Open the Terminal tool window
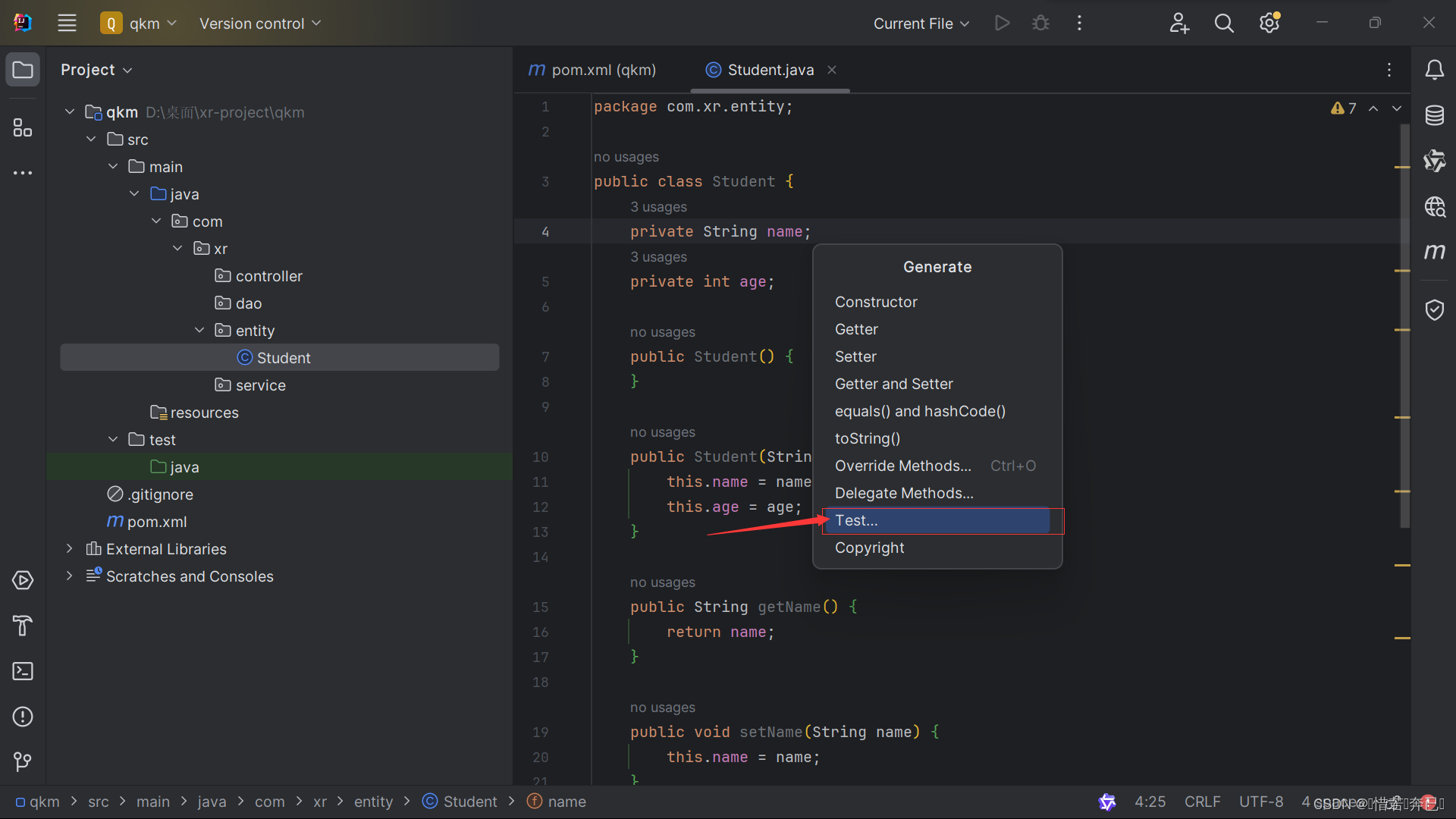Viewport: 1456px width, 819px height. pos(23,671)
